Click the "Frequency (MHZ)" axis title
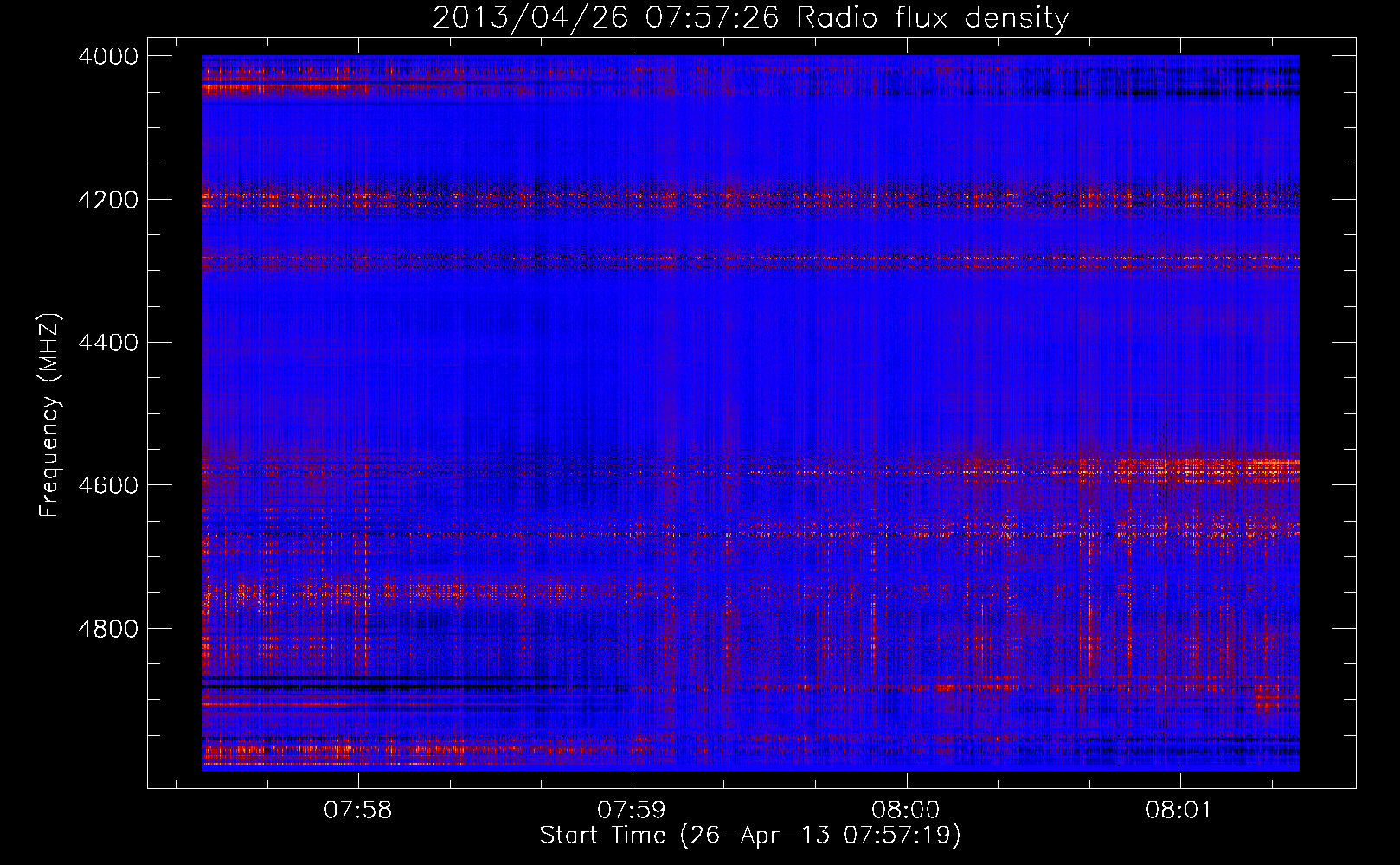Screen dimensions: 1400x865 pyautogui.click(x=50, y=414)
